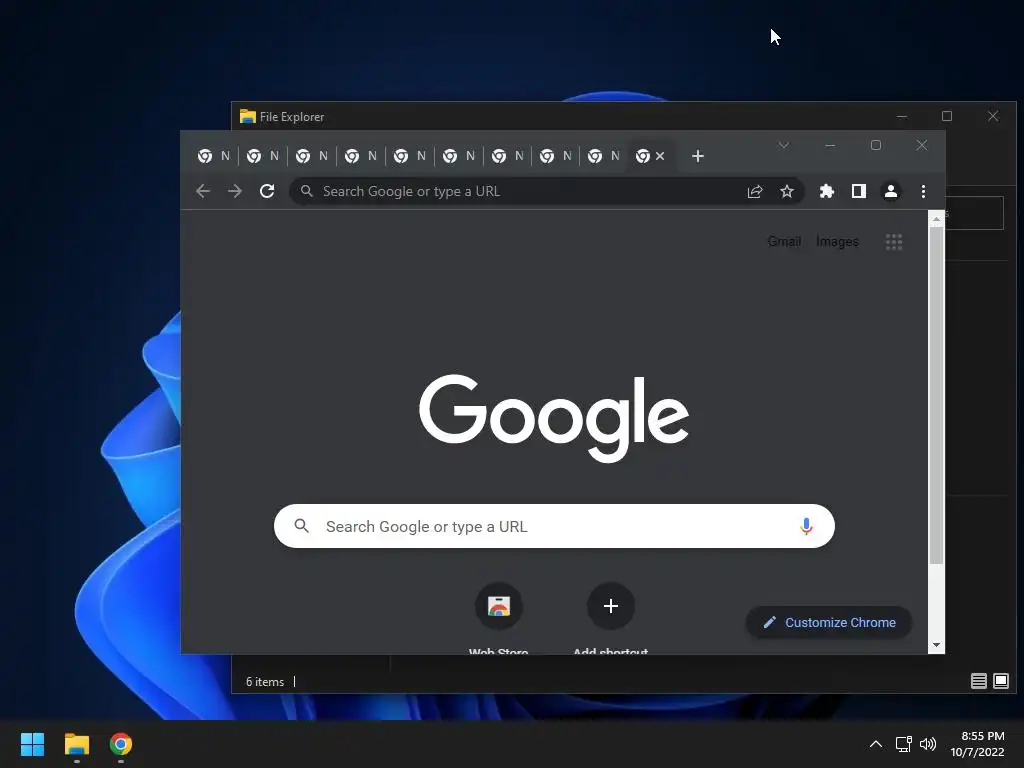
Task: Open File Explorer from the taskbar
Action: (x=76, y=744)
